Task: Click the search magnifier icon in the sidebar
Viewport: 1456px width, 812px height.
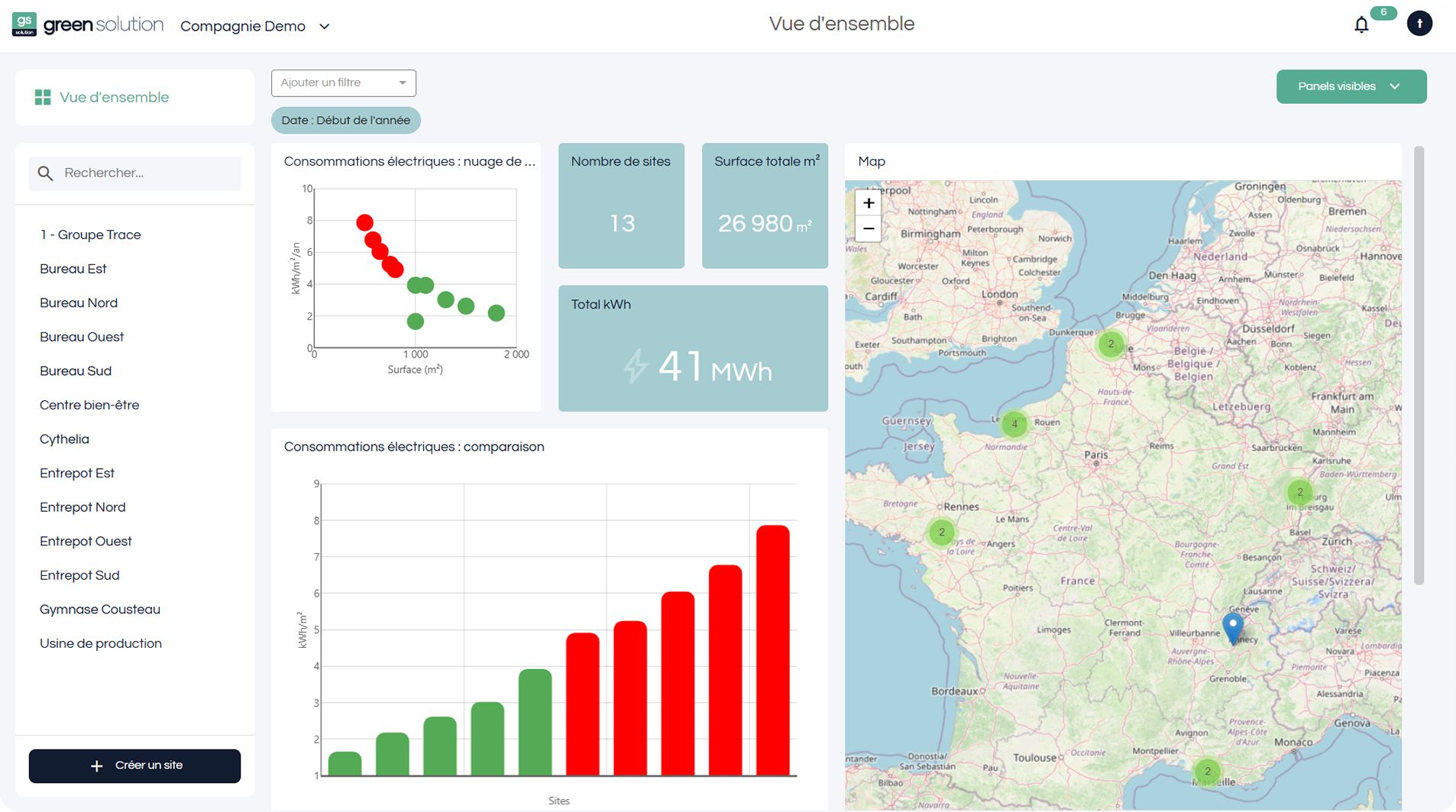Action: (x=47, y=173)
